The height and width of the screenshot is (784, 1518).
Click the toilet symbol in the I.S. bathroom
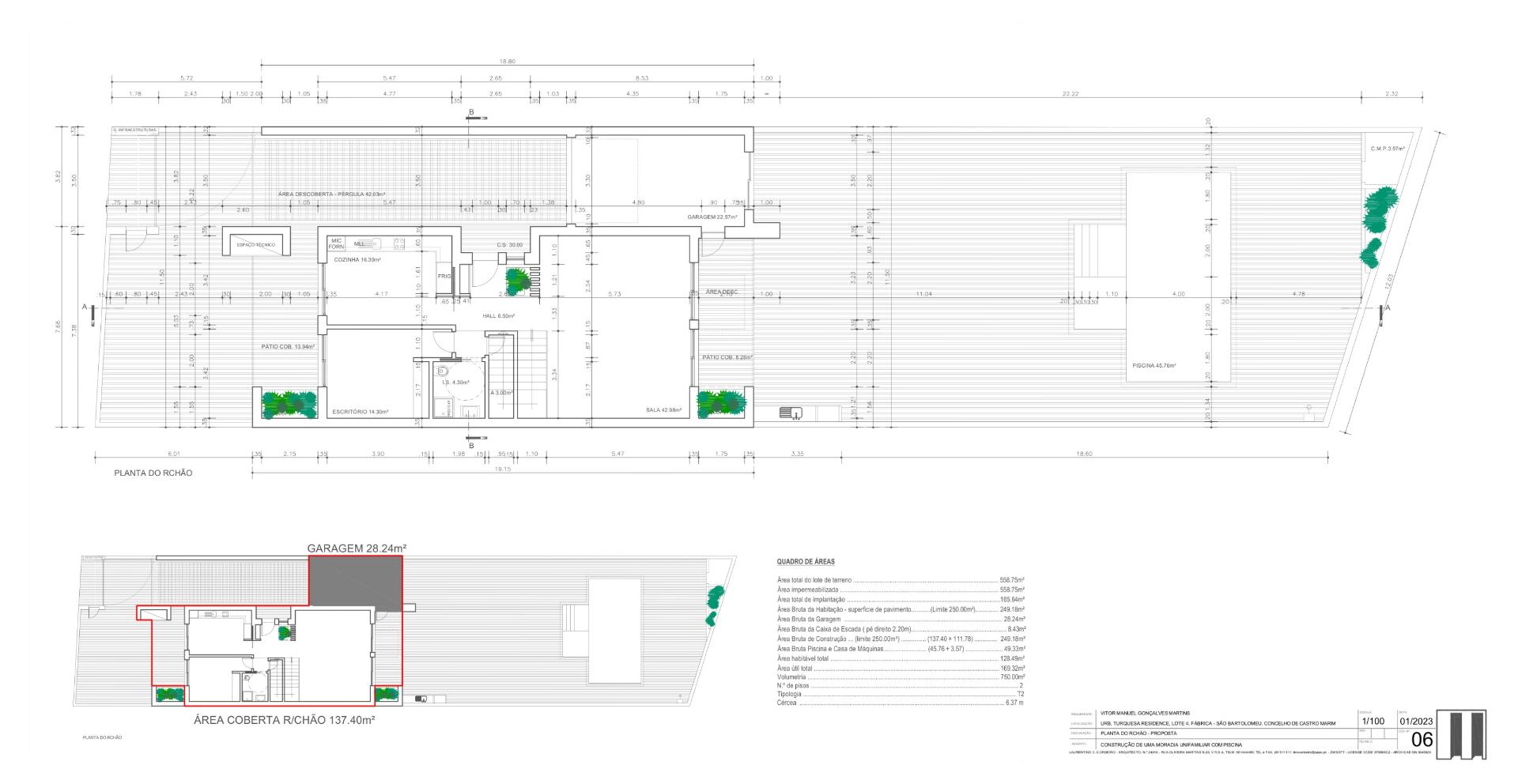(444, 371)
